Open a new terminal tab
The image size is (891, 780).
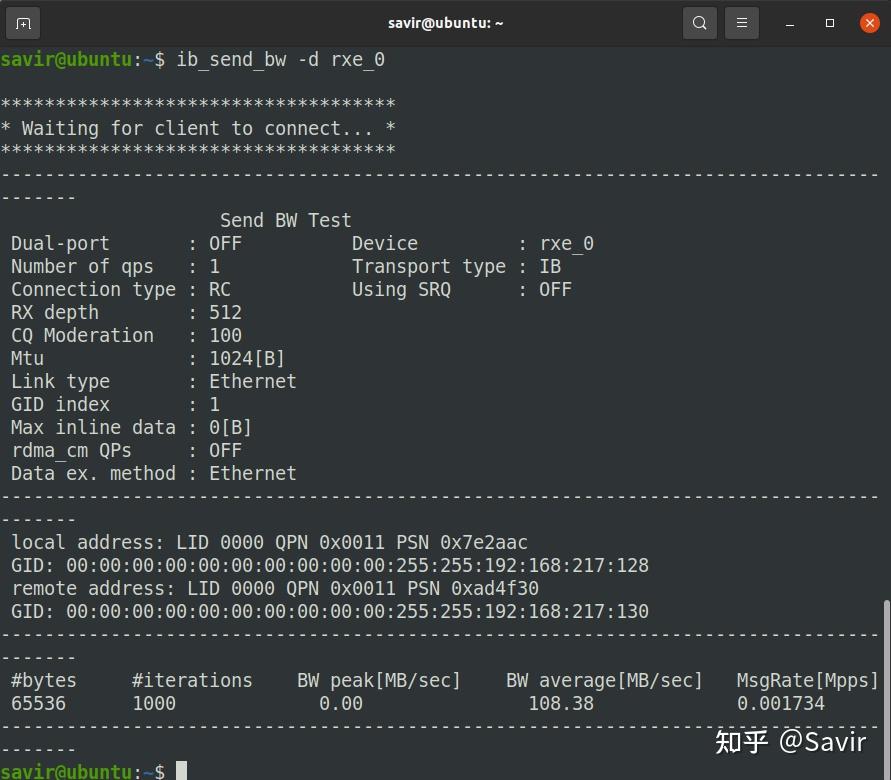(x=23, y=23)
